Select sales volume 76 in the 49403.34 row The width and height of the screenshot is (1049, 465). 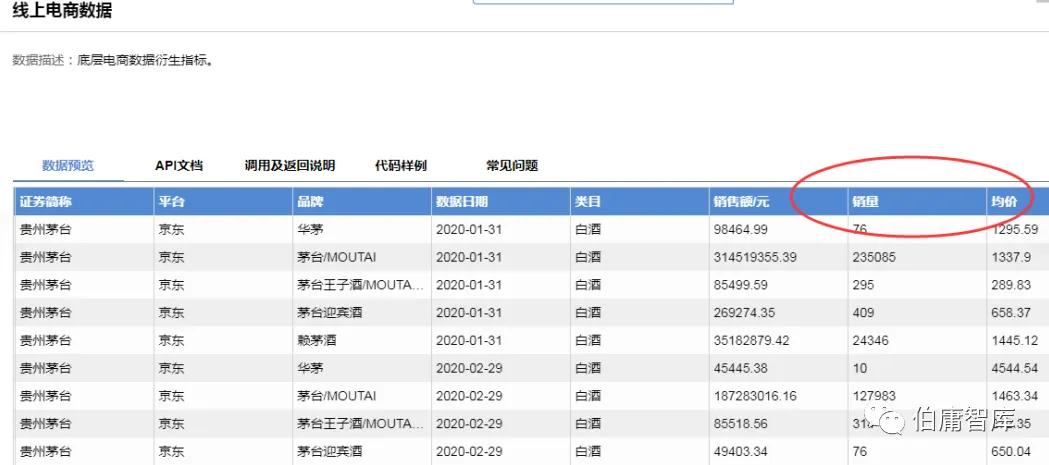tap(860, 451)
